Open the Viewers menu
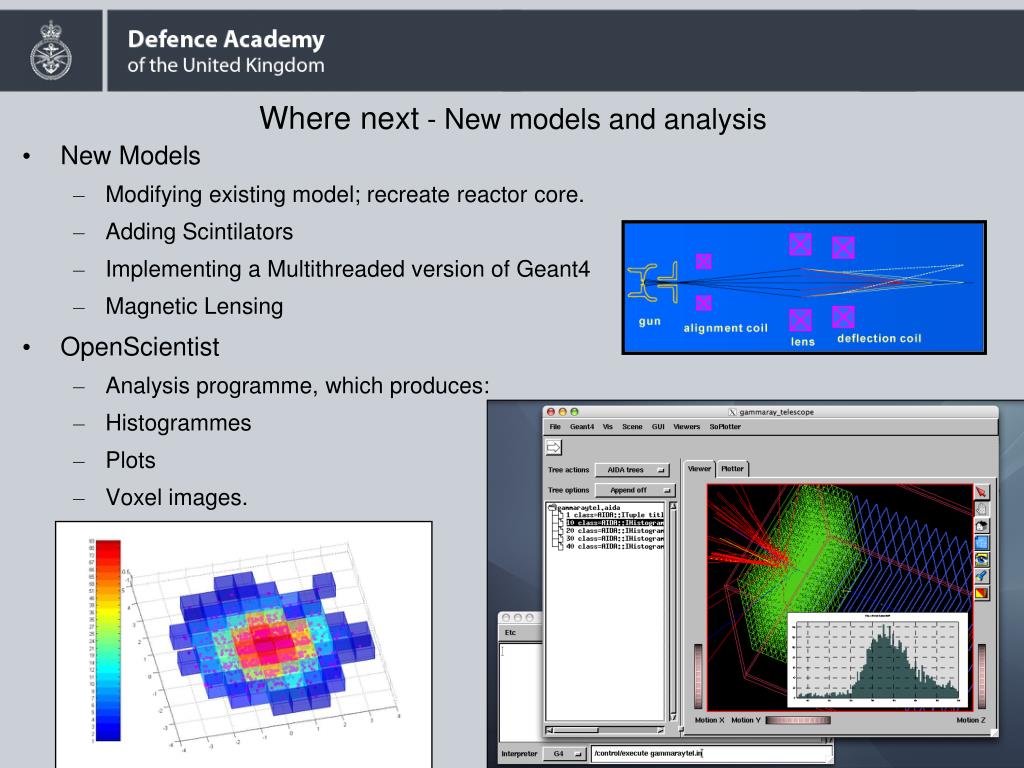Screen dimensions: 1024x768 pyautogui.click(x=686, y=426)
